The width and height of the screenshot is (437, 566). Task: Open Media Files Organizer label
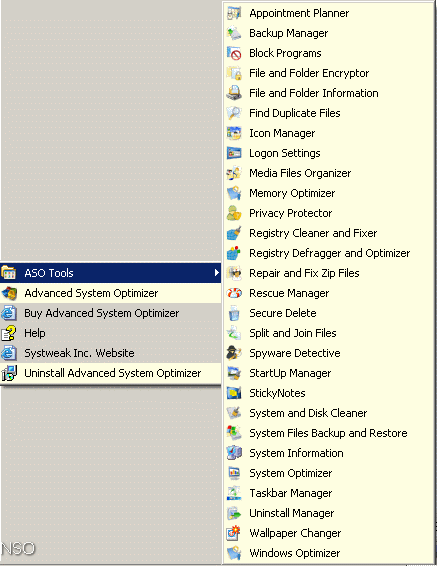click(300, 173)
